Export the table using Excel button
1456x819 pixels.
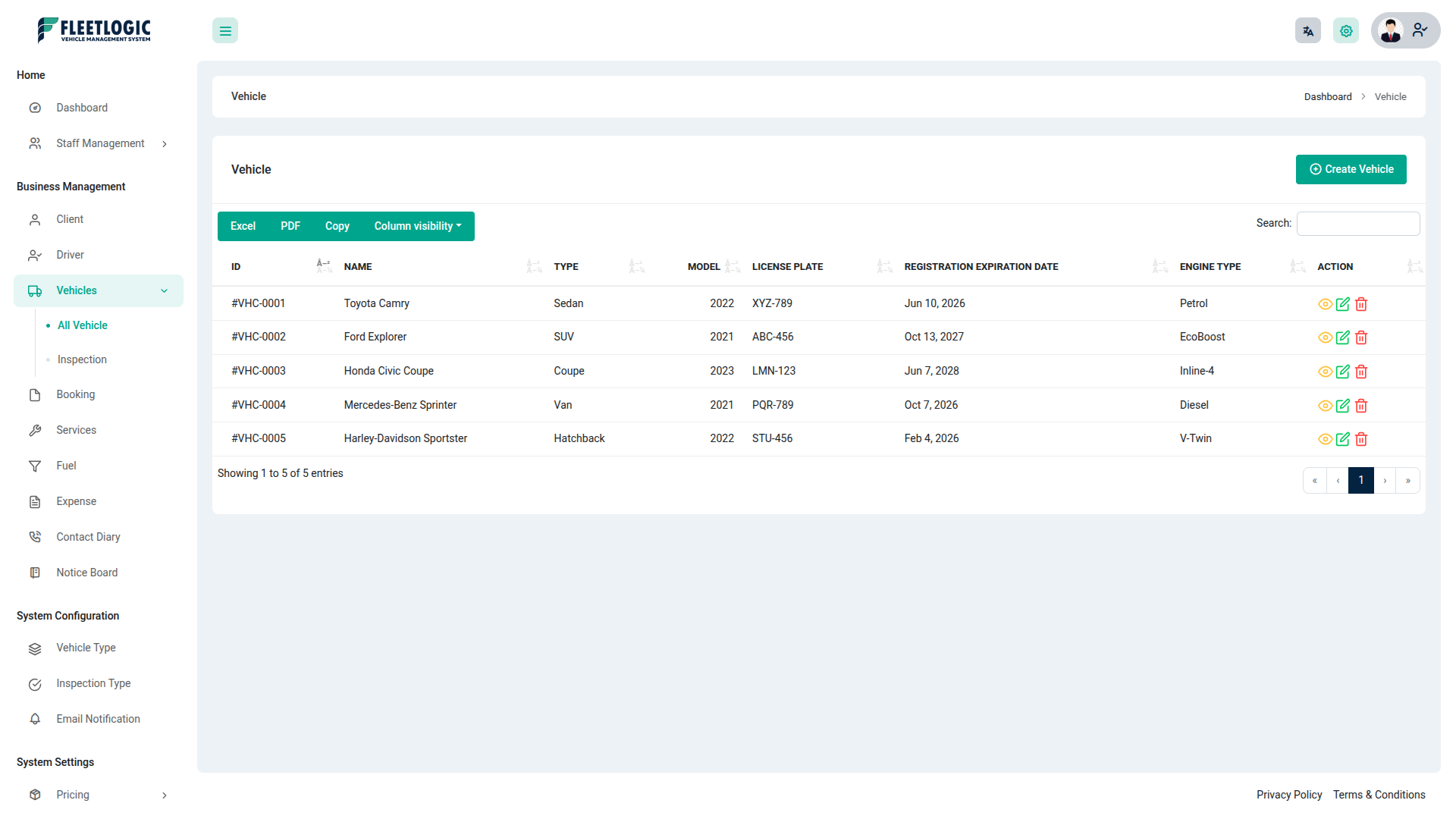[243, 226]
